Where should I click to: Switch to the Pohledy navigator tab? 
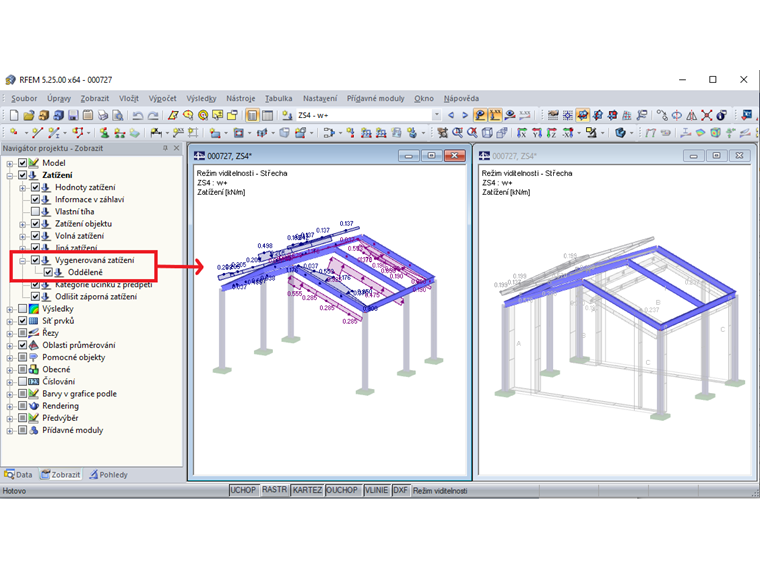click(109, 475)
